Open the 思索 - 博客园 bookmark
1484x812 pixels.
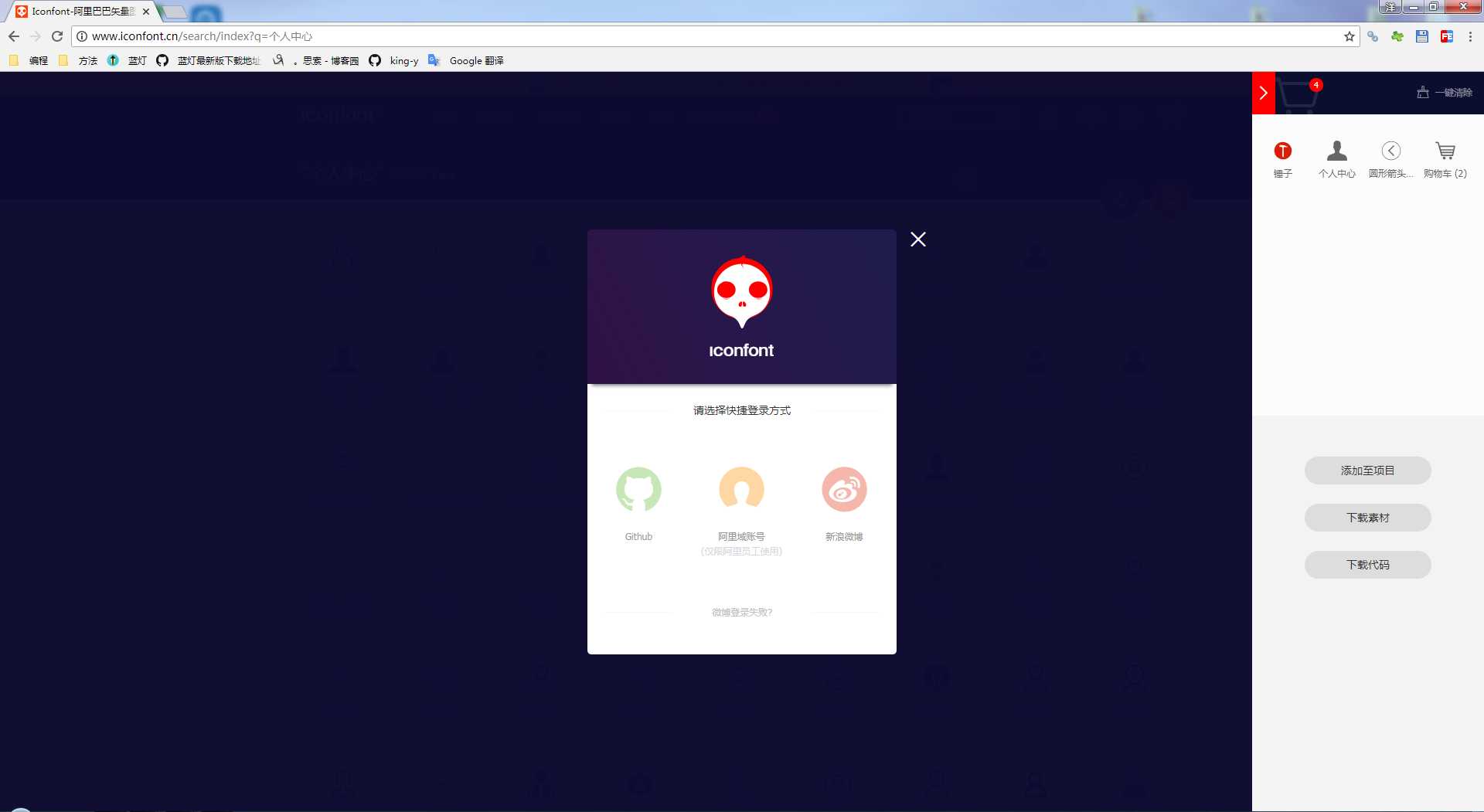[x=317, y=60]
